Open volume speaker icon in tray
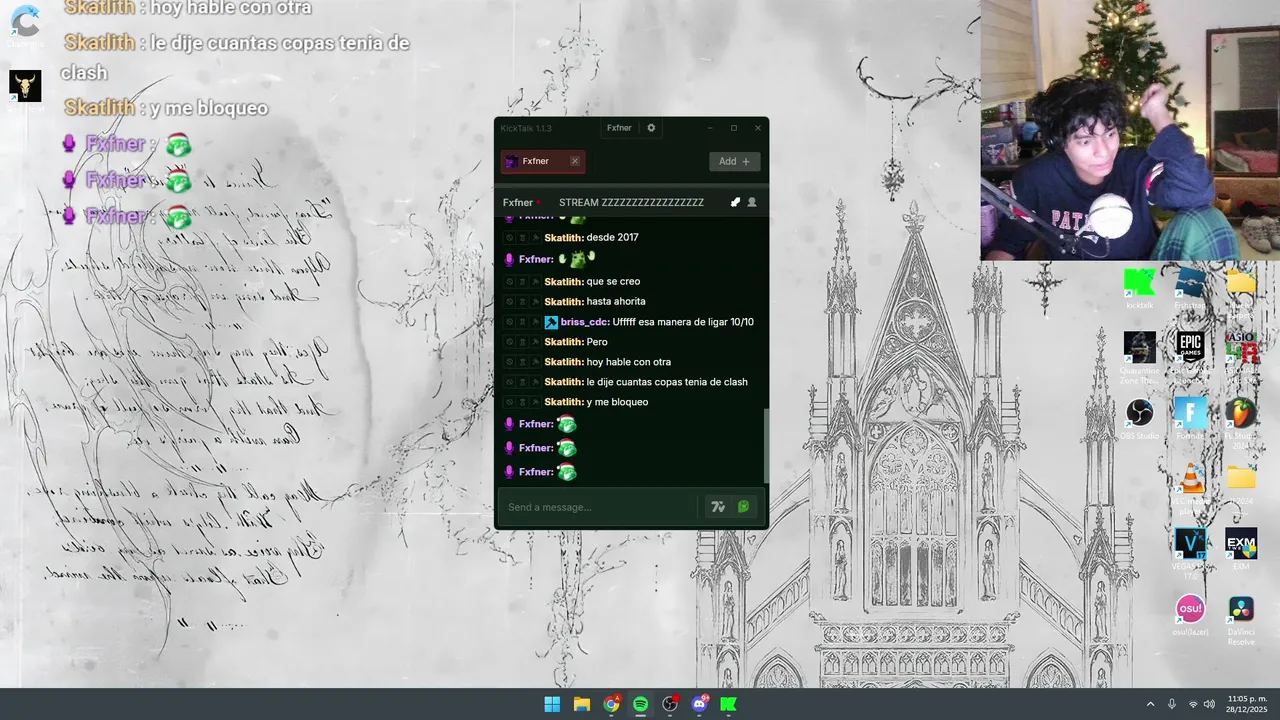This screenshot has width=1280, height=720. coord(1209,704)
